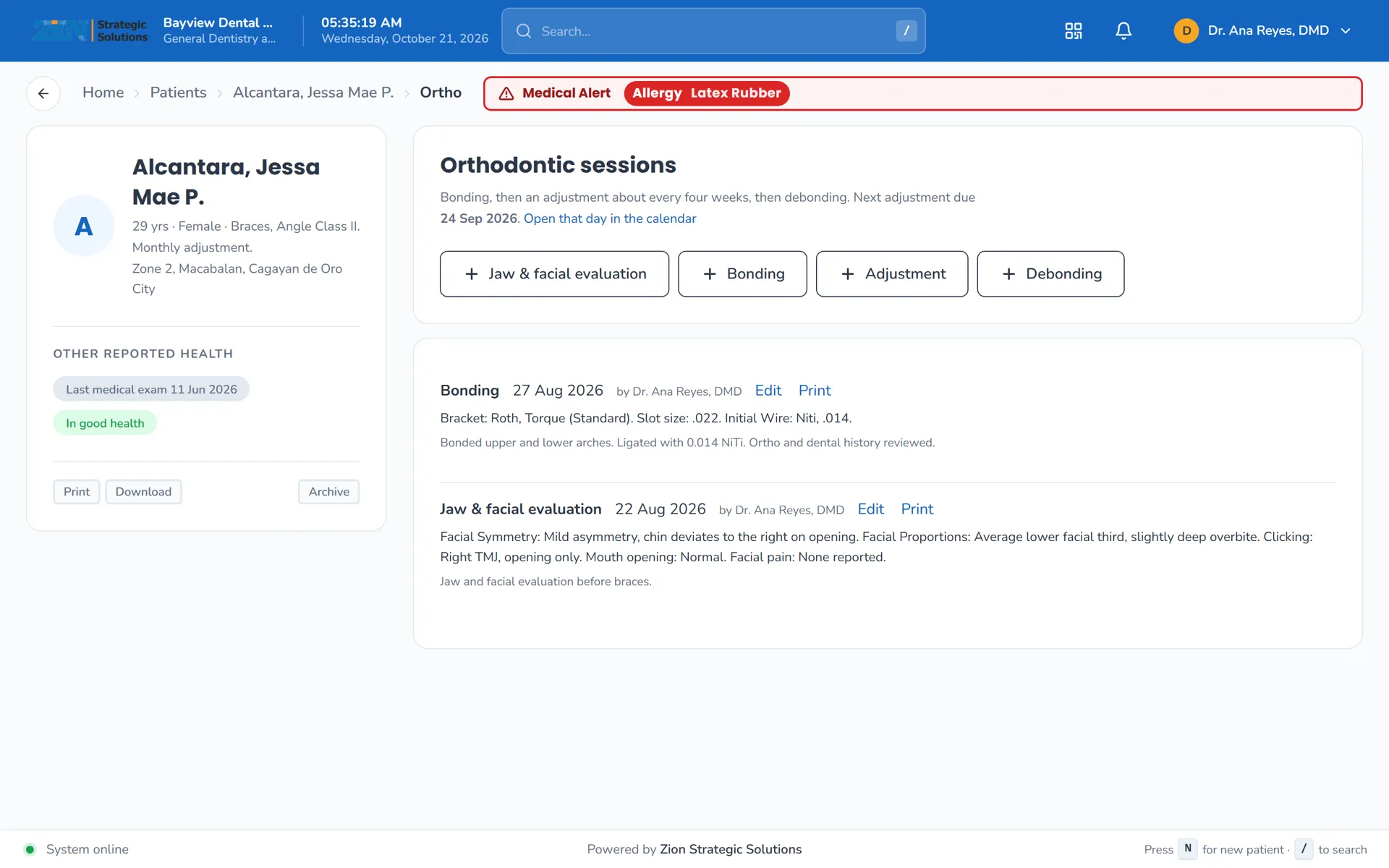The image size is (1389, 868).
Task: Click the slash shortcut key in search bar
Action: click(x=906, y=30)
